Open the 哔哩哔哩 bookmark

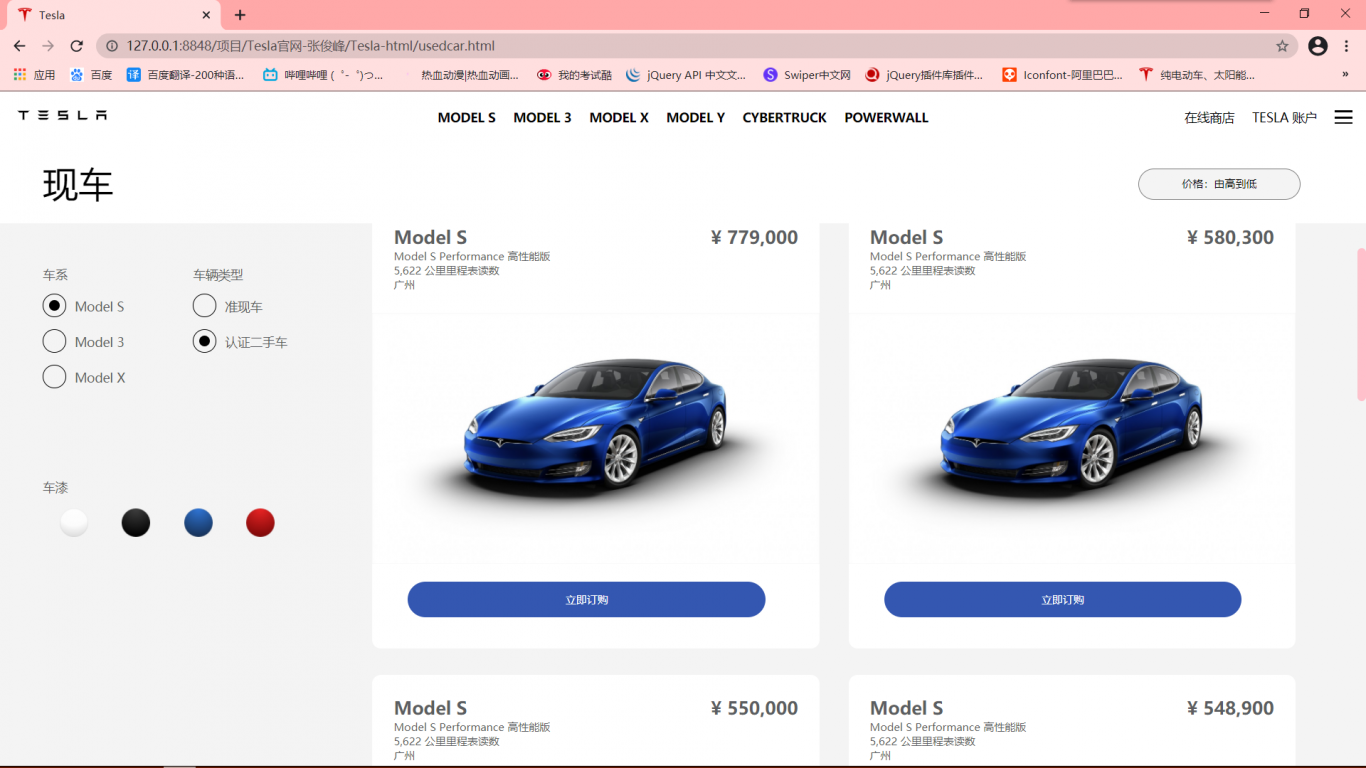(323, 75)
